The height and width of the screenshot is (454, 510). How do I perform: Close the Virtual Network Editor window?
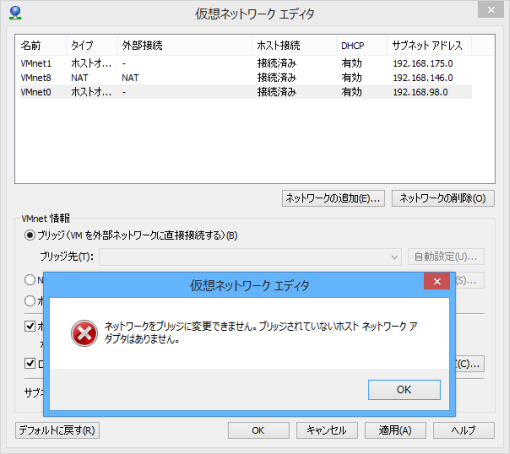(x=491, y=10)
